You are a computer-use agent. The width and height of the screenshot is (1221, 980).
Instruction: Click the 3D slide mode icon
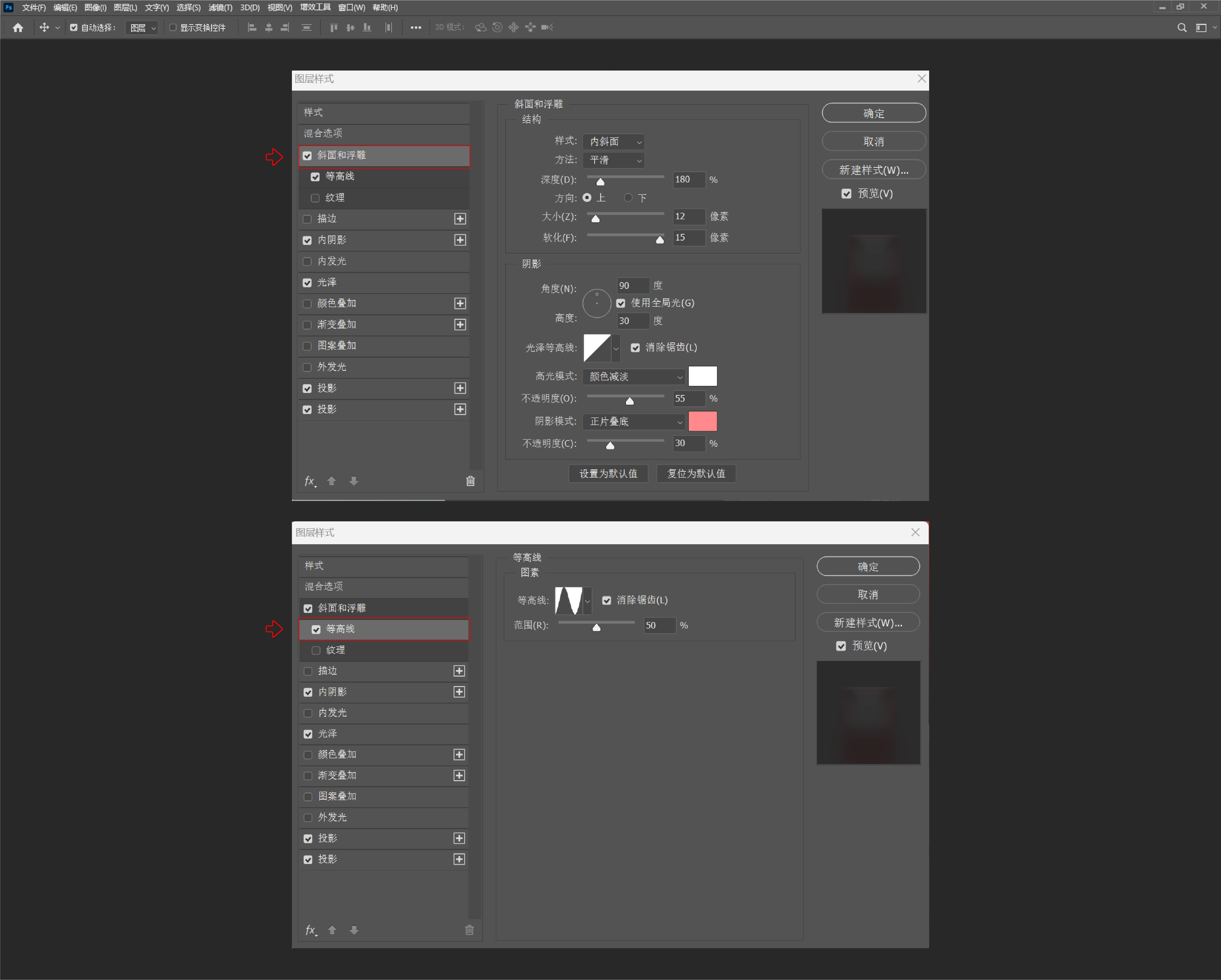point(530,27)
